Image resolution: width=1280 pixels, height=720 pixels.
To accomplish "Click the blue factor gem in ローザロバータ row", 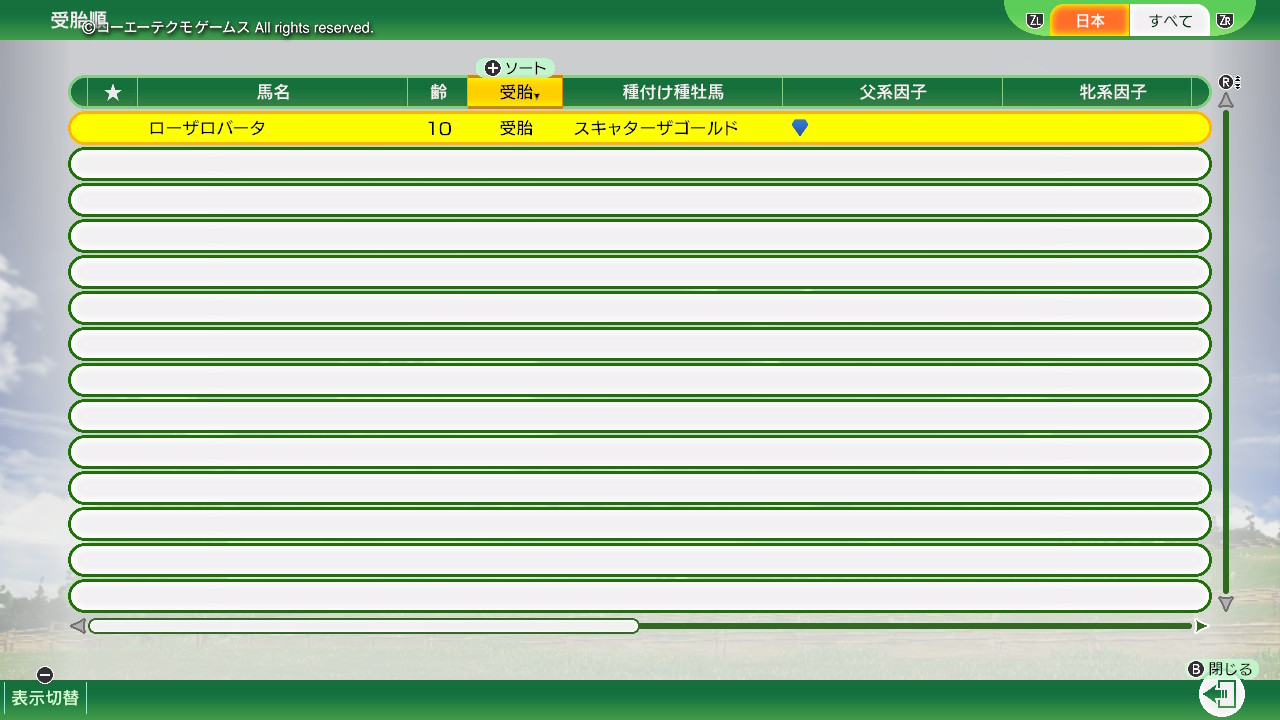I will 799,128.
